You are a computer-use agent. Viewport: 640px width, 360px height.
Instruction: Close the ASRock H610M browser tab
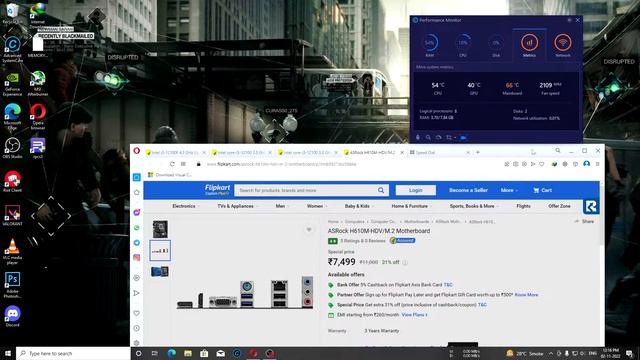pos(402,153)
